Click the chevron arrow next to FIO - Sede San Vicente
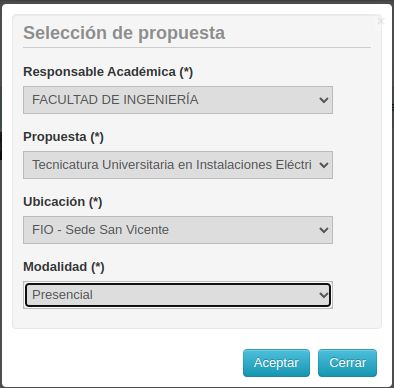 point(324,230)
